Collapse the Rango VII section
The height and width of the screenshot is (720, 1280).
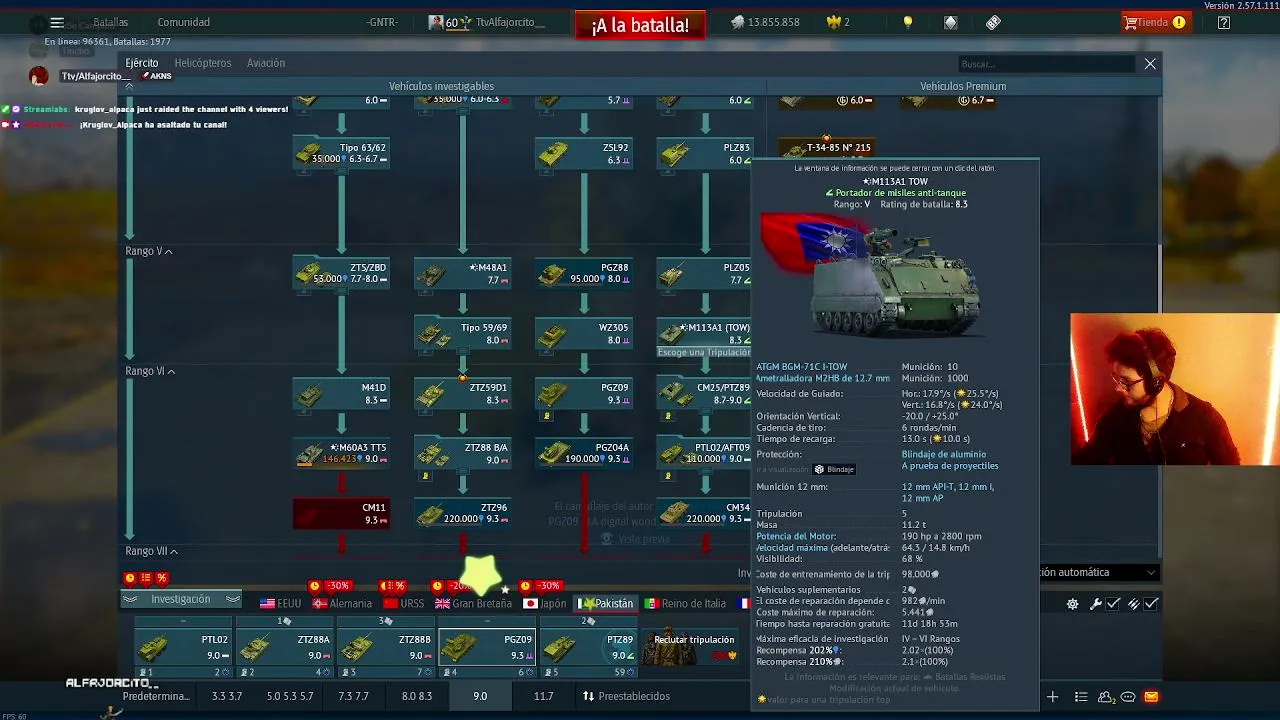(152, 551)
